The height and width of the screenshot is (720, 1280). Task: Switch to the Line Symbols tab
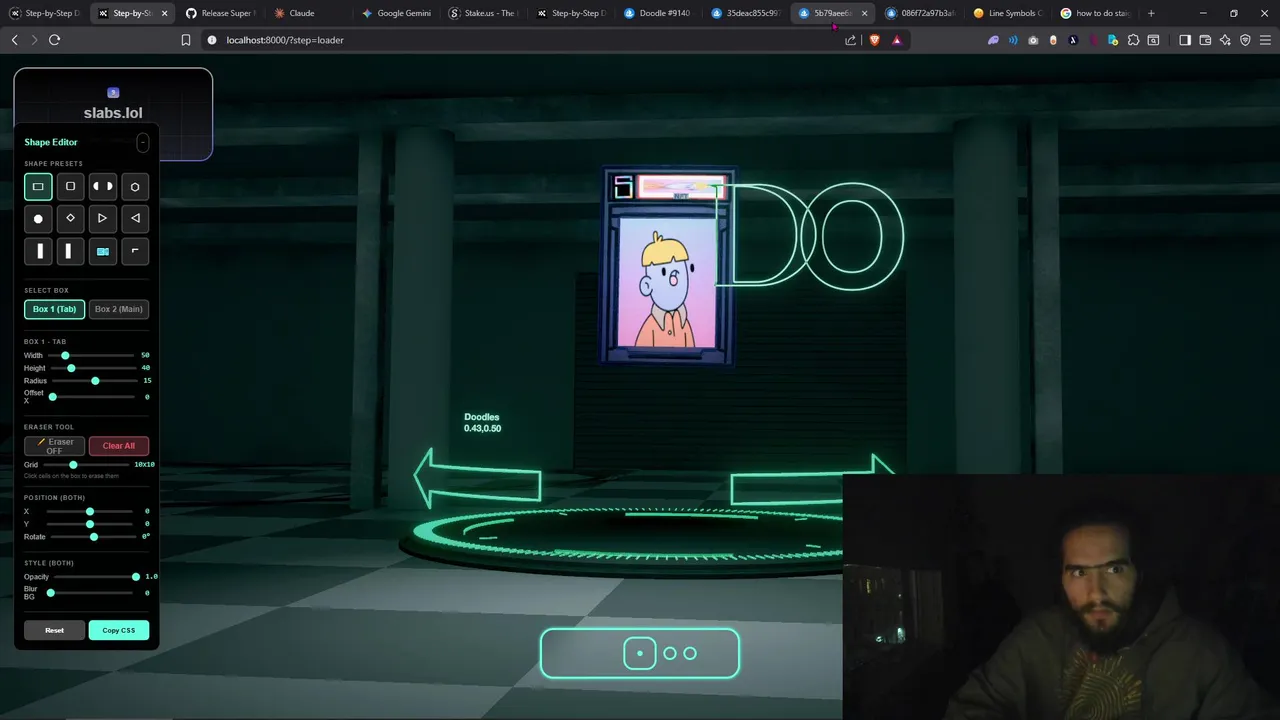pyautogui.click(x=1008, y=13)
